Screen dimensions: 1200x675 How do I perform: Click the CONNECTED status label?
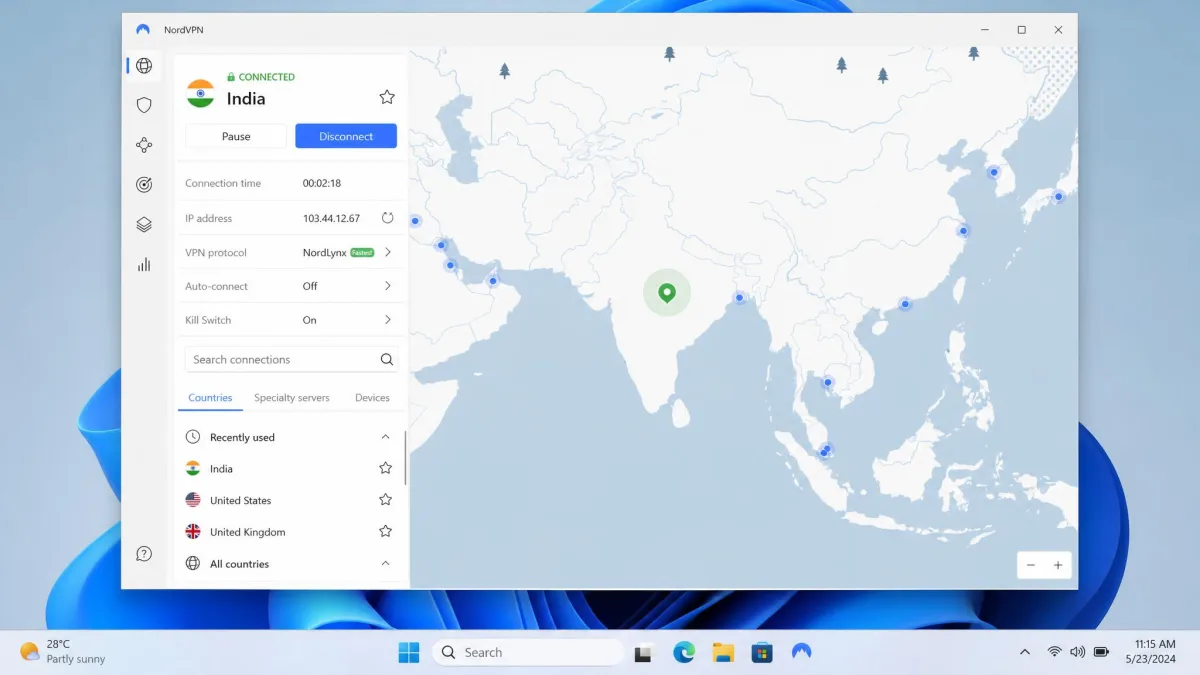(x=261, y=77)
